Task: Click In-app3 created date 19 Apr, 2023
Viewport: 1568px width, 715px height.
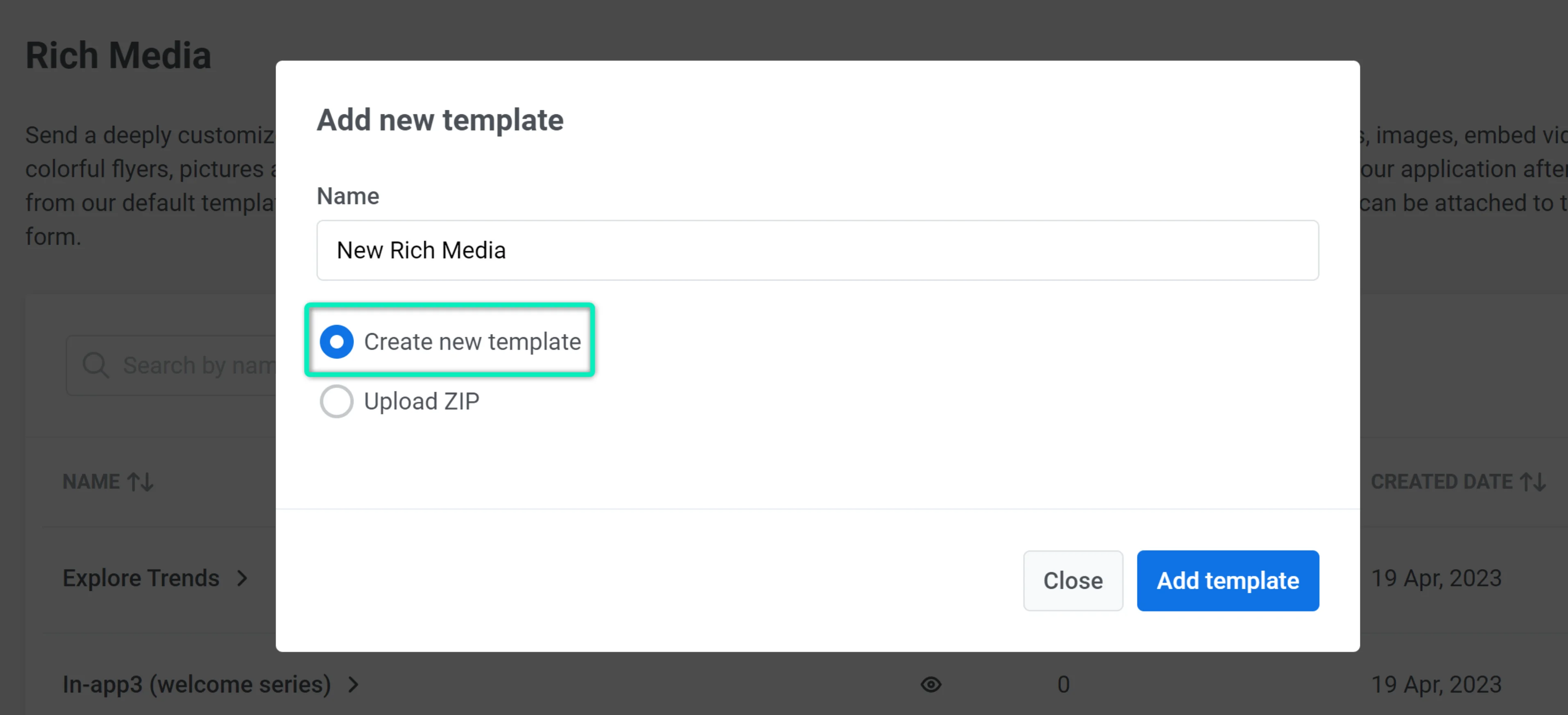Action: click(x=1437, y=685)
